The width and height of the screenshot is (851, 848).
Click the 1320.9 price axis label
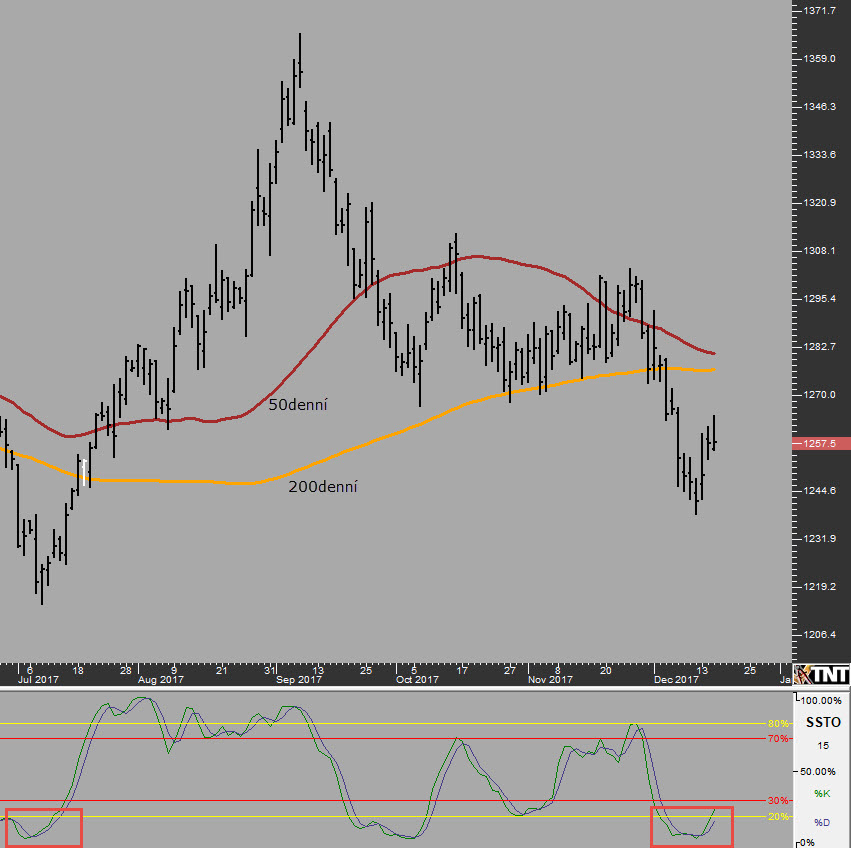click(x=820, y=202)
